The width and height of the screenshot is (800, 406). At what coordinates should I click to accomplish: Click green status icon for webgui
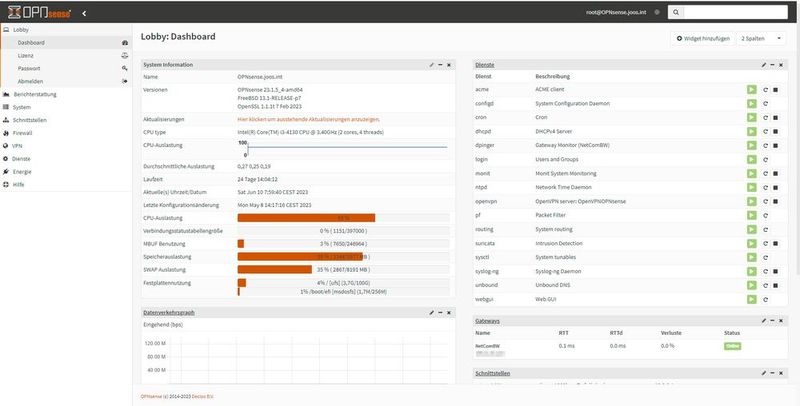pyautogui.click(x=752, y=299)
